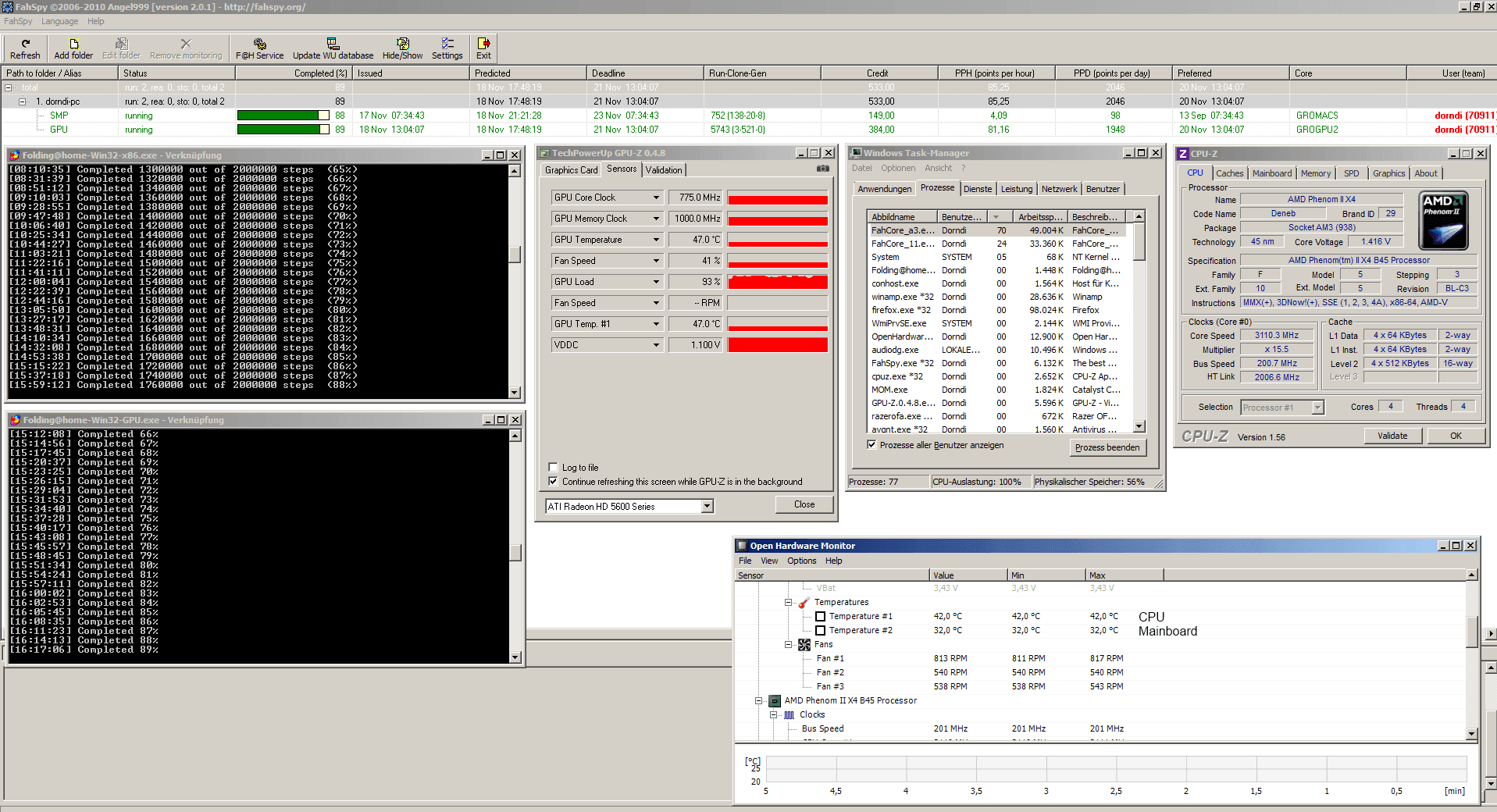
Task: Collapse the Temperatures tree node
Action: click(788, 603)
